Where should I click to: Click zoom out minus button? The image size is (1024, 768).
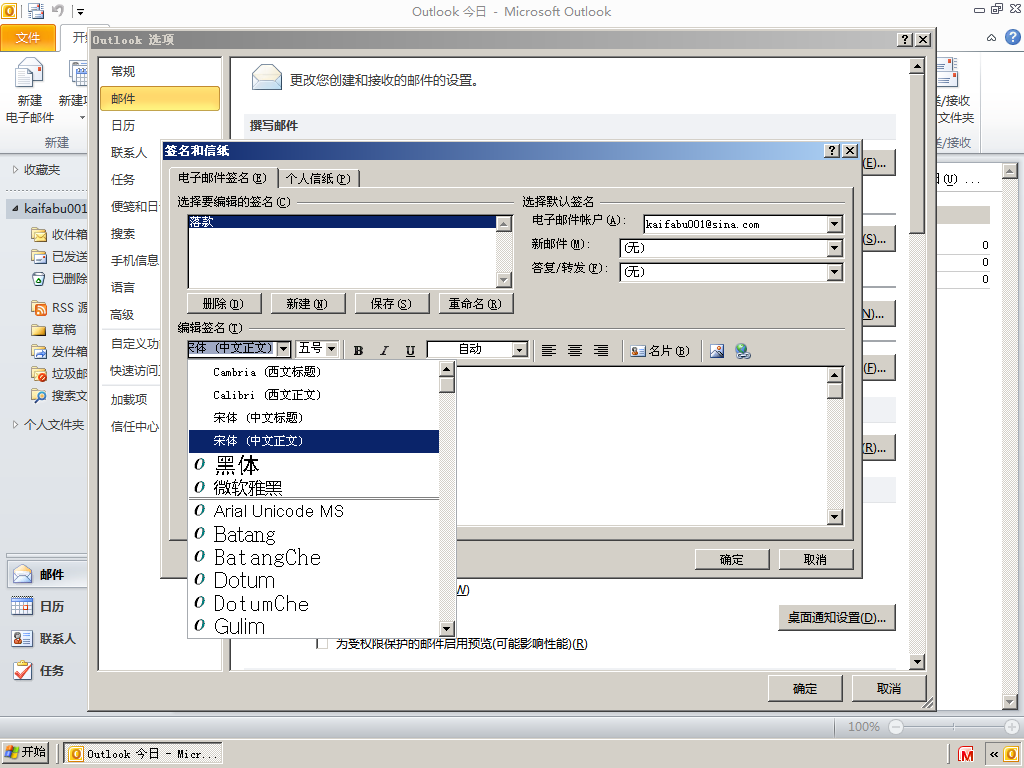895,727
